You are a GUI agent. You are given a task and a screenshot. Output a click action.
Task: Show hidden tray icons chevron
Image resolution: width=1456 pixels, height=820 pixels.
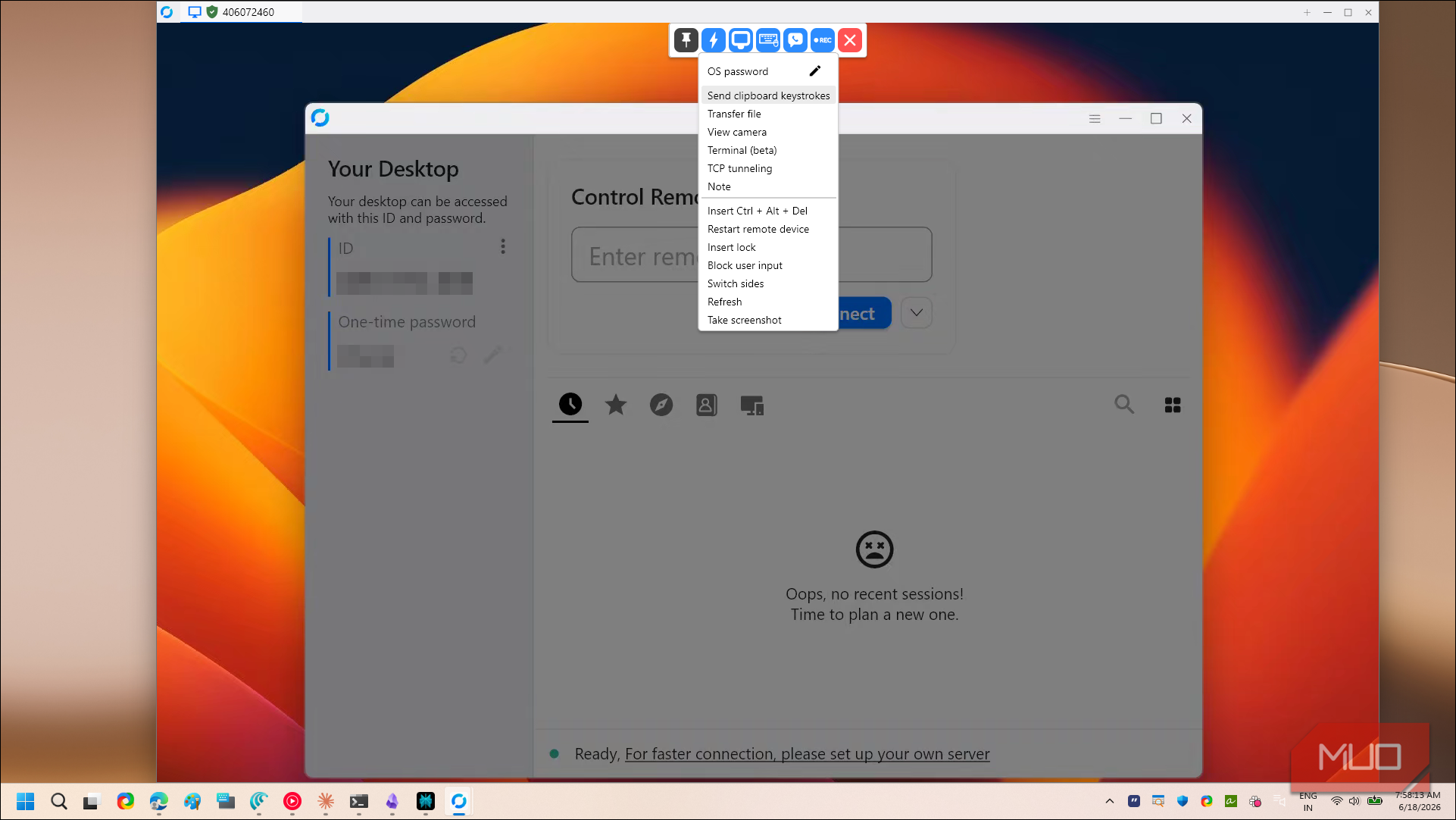pos(1110,801)
